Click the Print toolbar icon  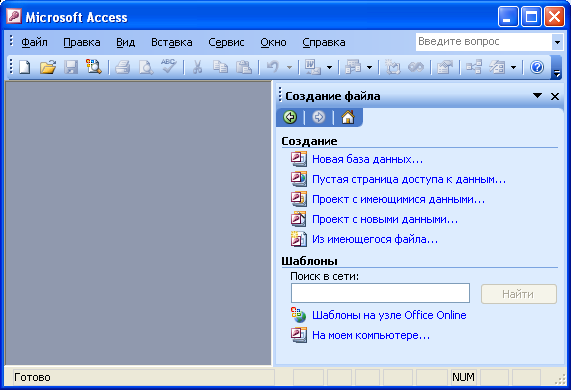(123, 67)
